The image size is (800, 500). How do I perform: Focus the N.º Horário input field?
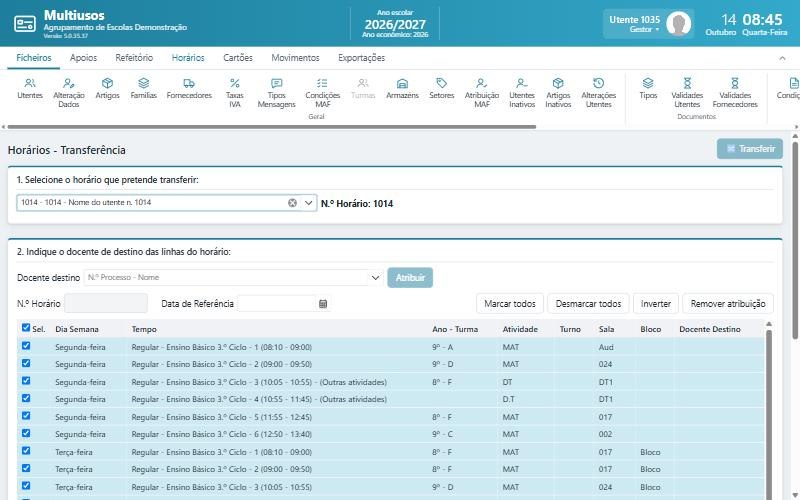click(x=106, y=304)
